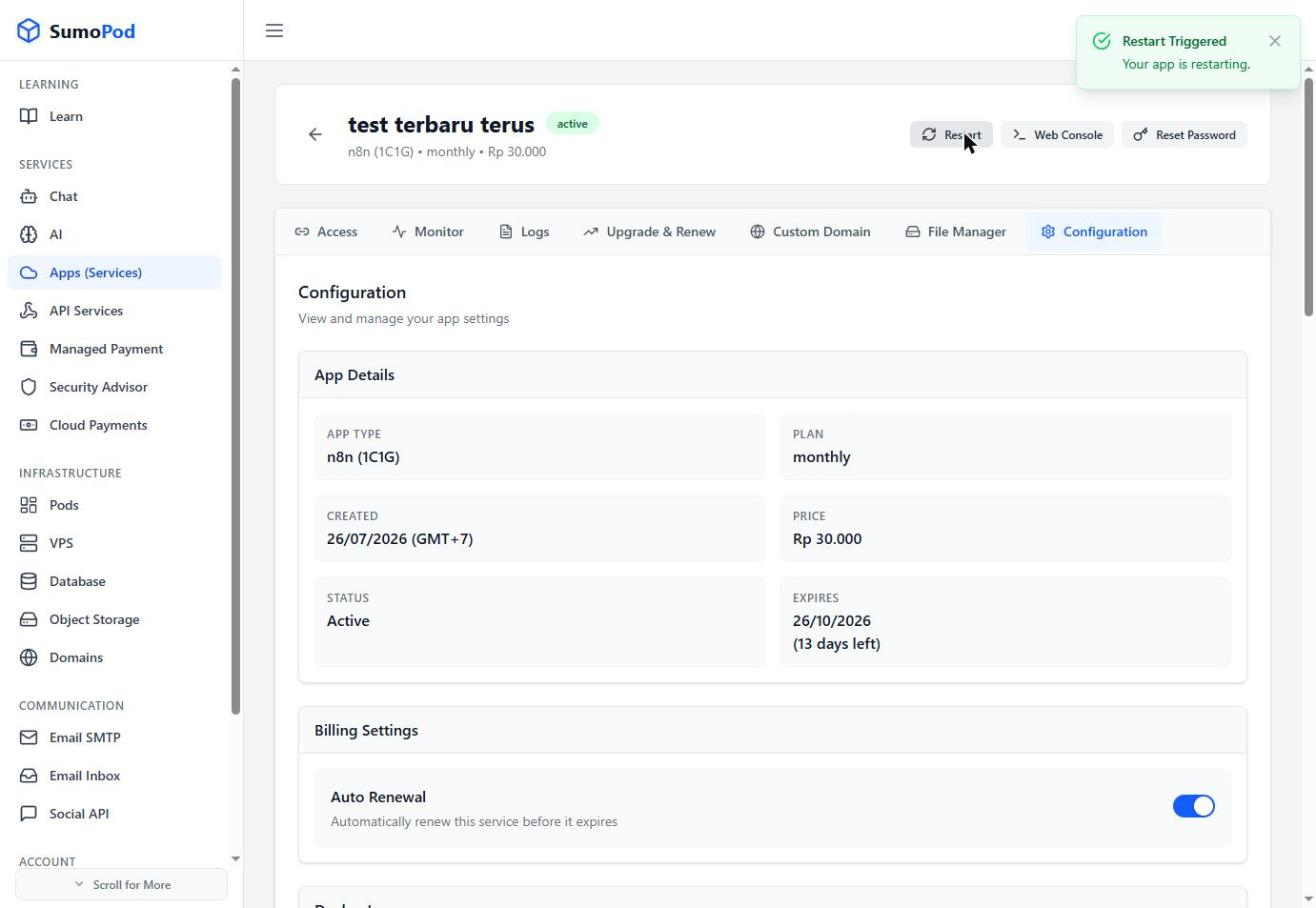Click the Object Storage drive icon
1316x908 pixels.
tap(29, 619)
